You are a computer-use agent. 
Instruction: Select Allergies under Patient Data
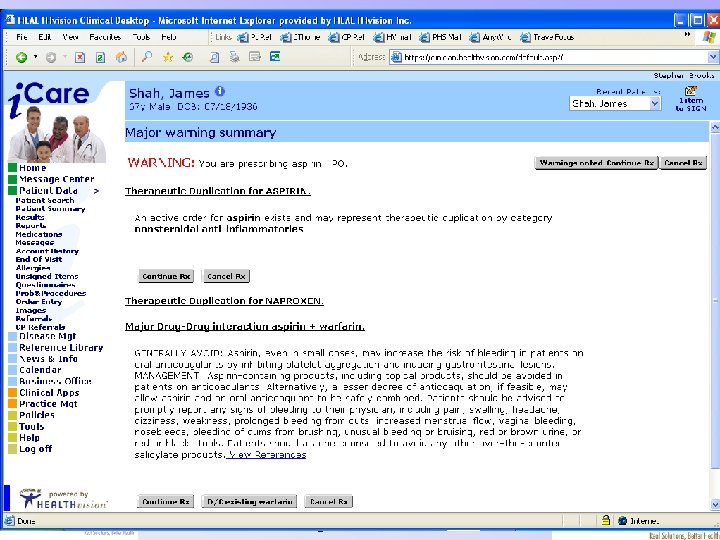tap(33, 268)
